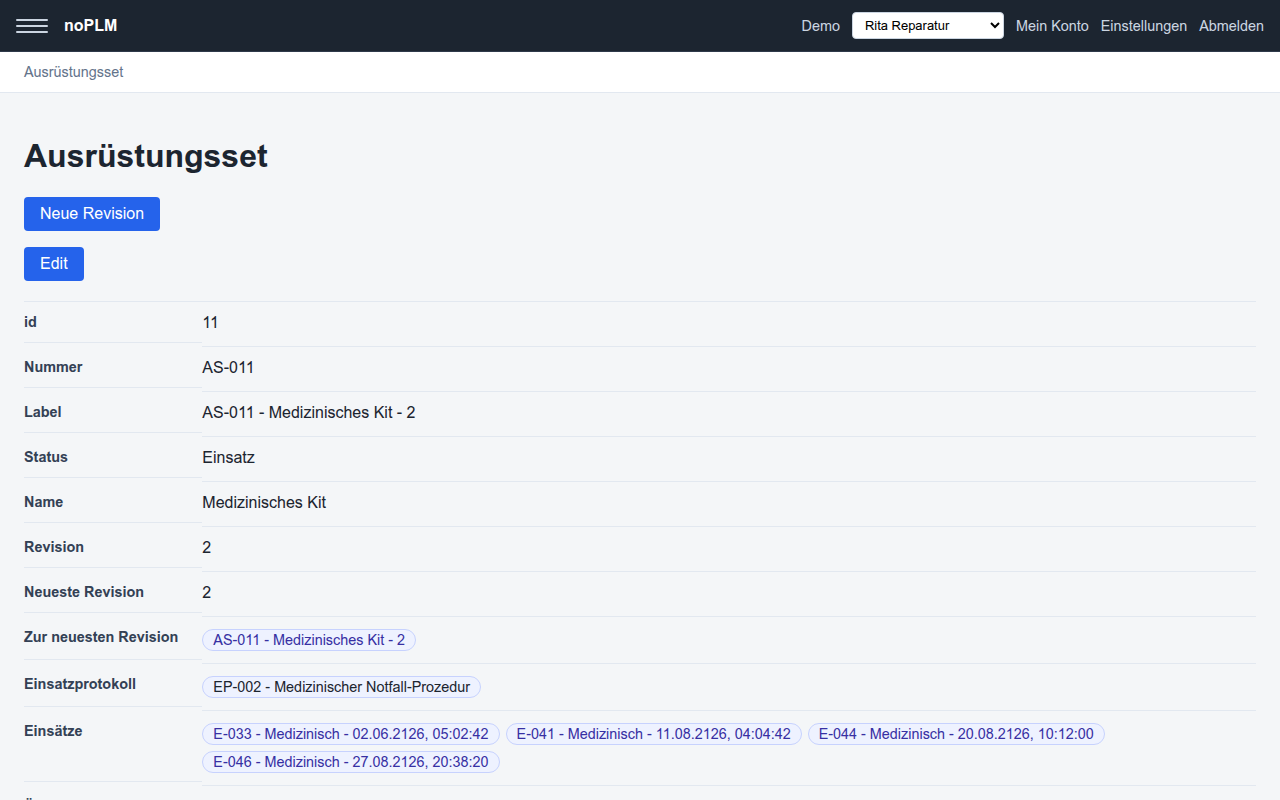Screen dimensions: 1280x800
Task: Open Einsatz E-044 Medizinisch chip
Action: (956, 734)
